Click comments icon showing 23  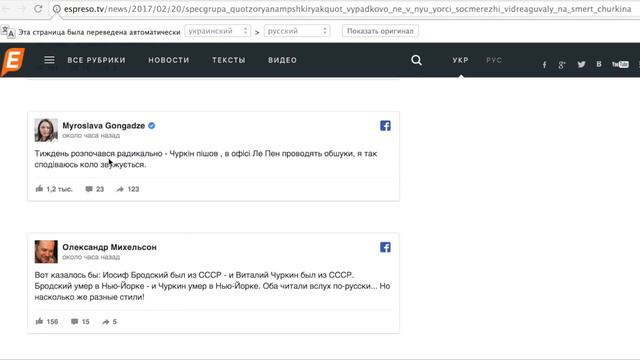point(89,189)
